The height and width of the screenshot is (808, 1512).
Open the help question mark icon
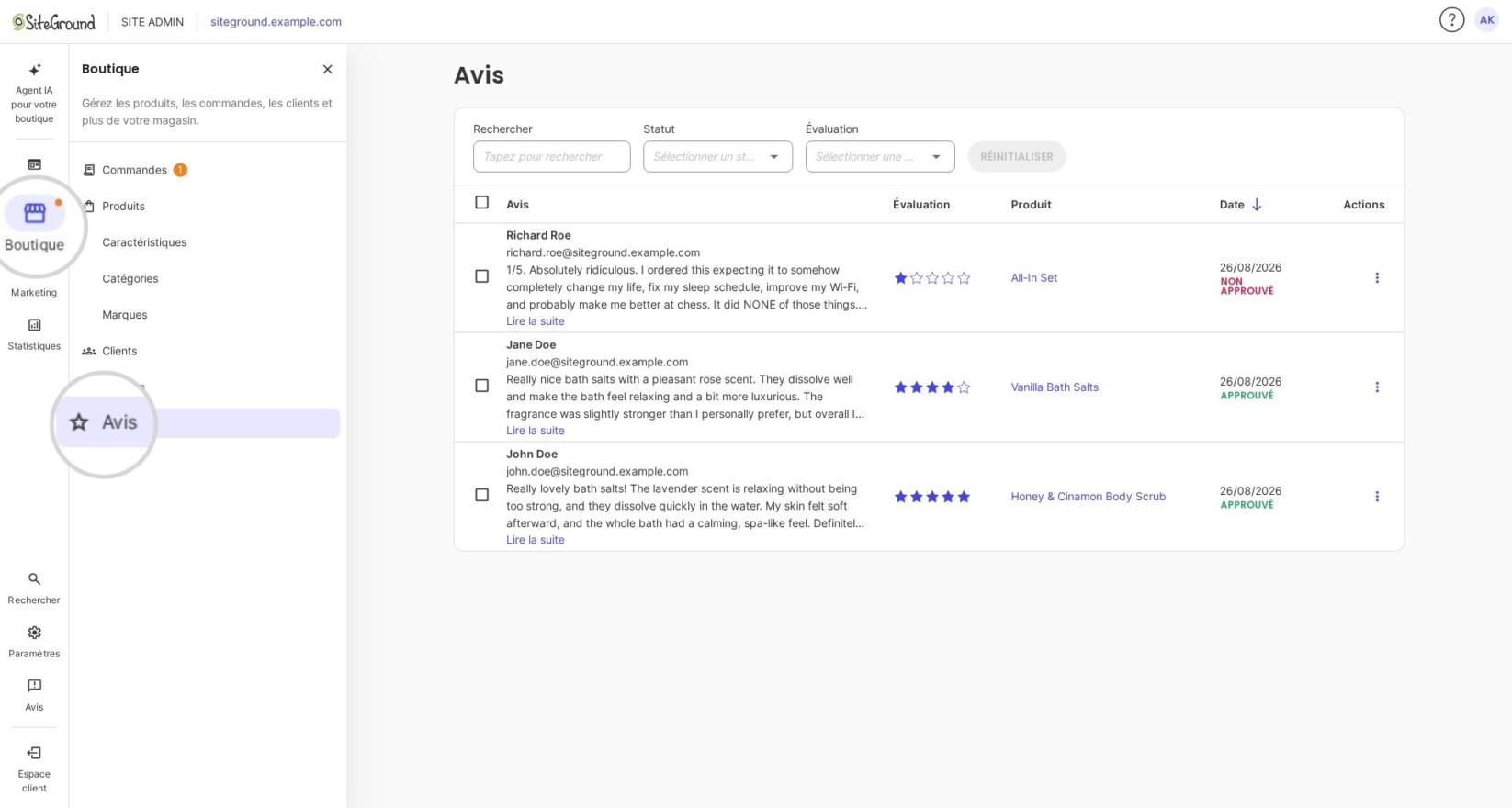coord(1451,19)
